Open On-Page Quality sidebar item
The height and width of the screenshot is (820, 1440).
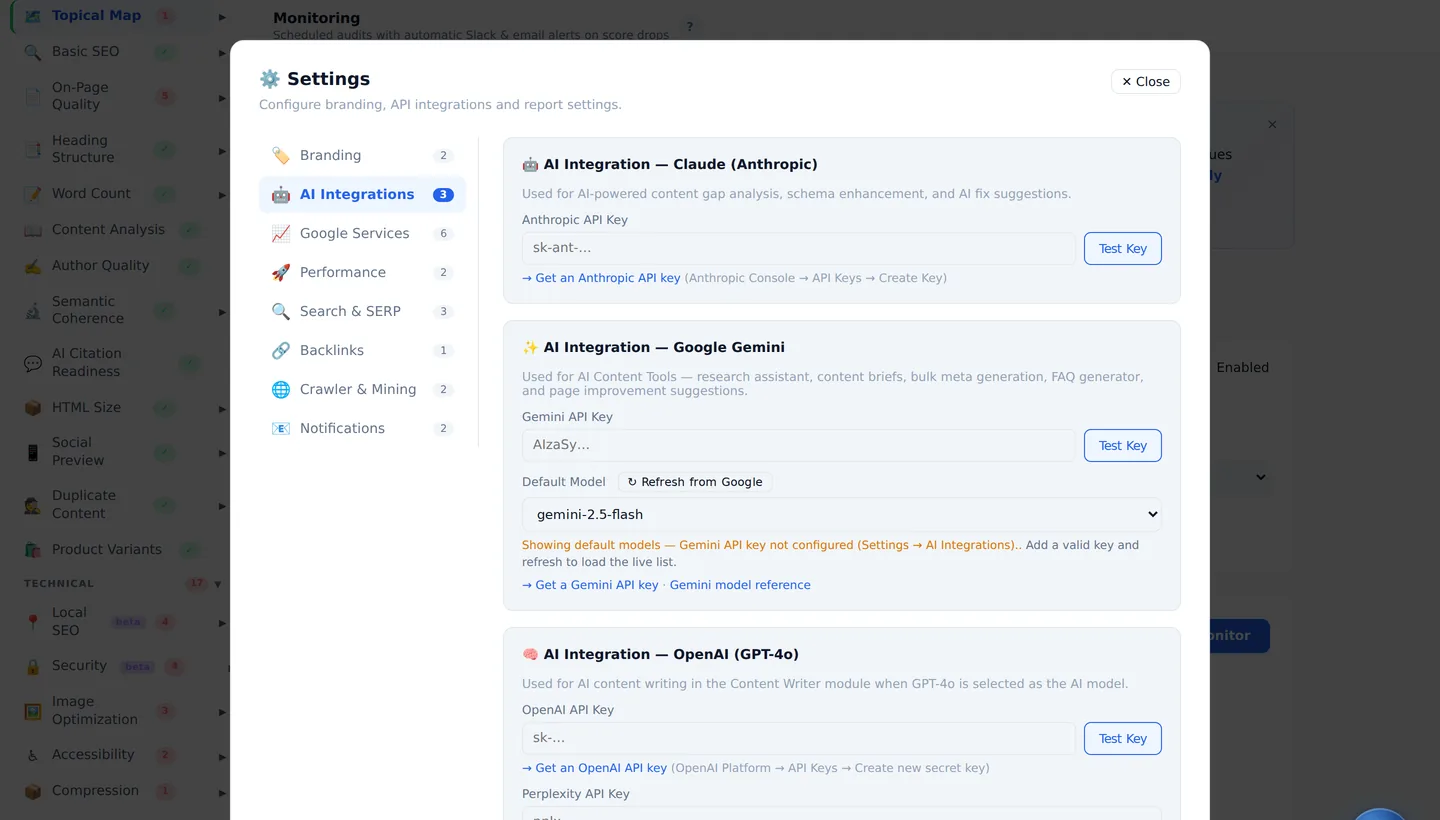pyautogui.click(x=80, y=96)
